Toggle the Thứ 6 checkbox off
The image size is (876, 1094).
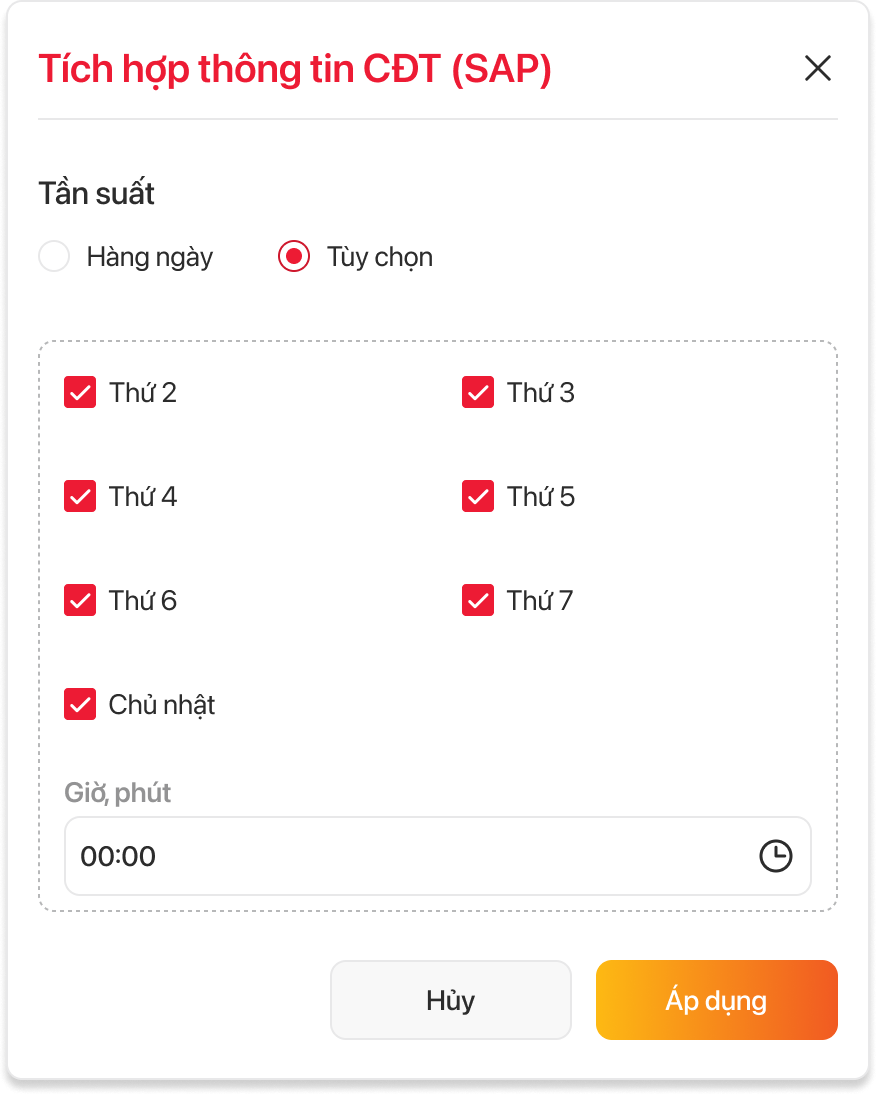(x=80, y=601)
